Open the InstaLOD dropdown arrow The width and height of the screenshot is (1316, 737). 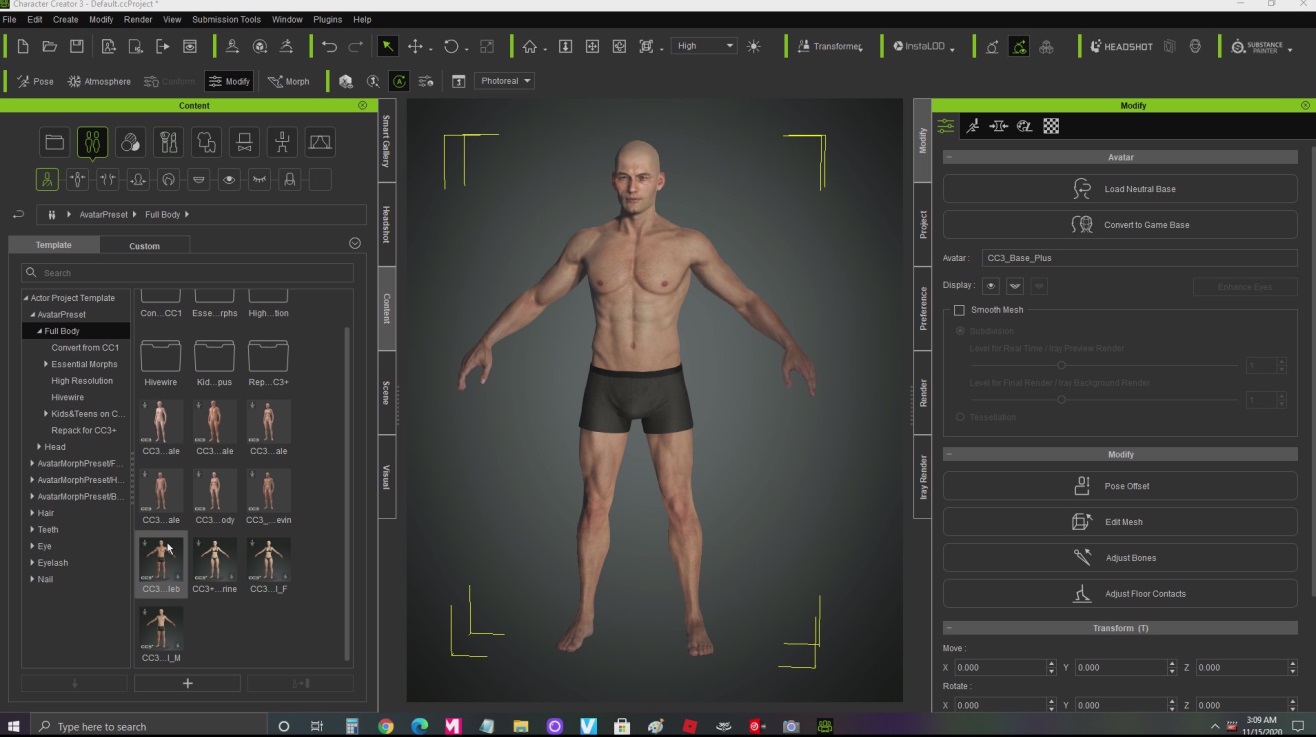click(x=953, y=48)
